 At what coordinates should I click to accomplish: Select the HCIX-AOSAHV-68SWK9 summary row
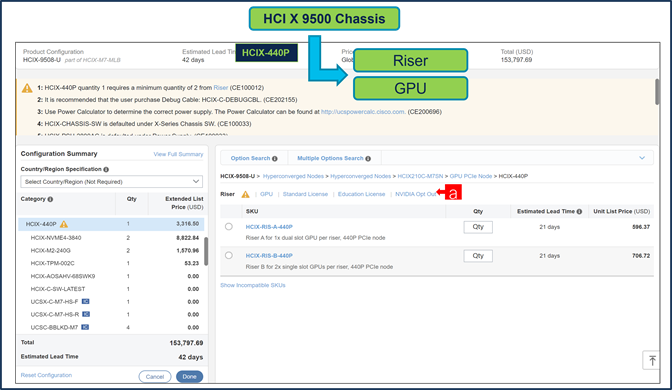tap(111, 276)
